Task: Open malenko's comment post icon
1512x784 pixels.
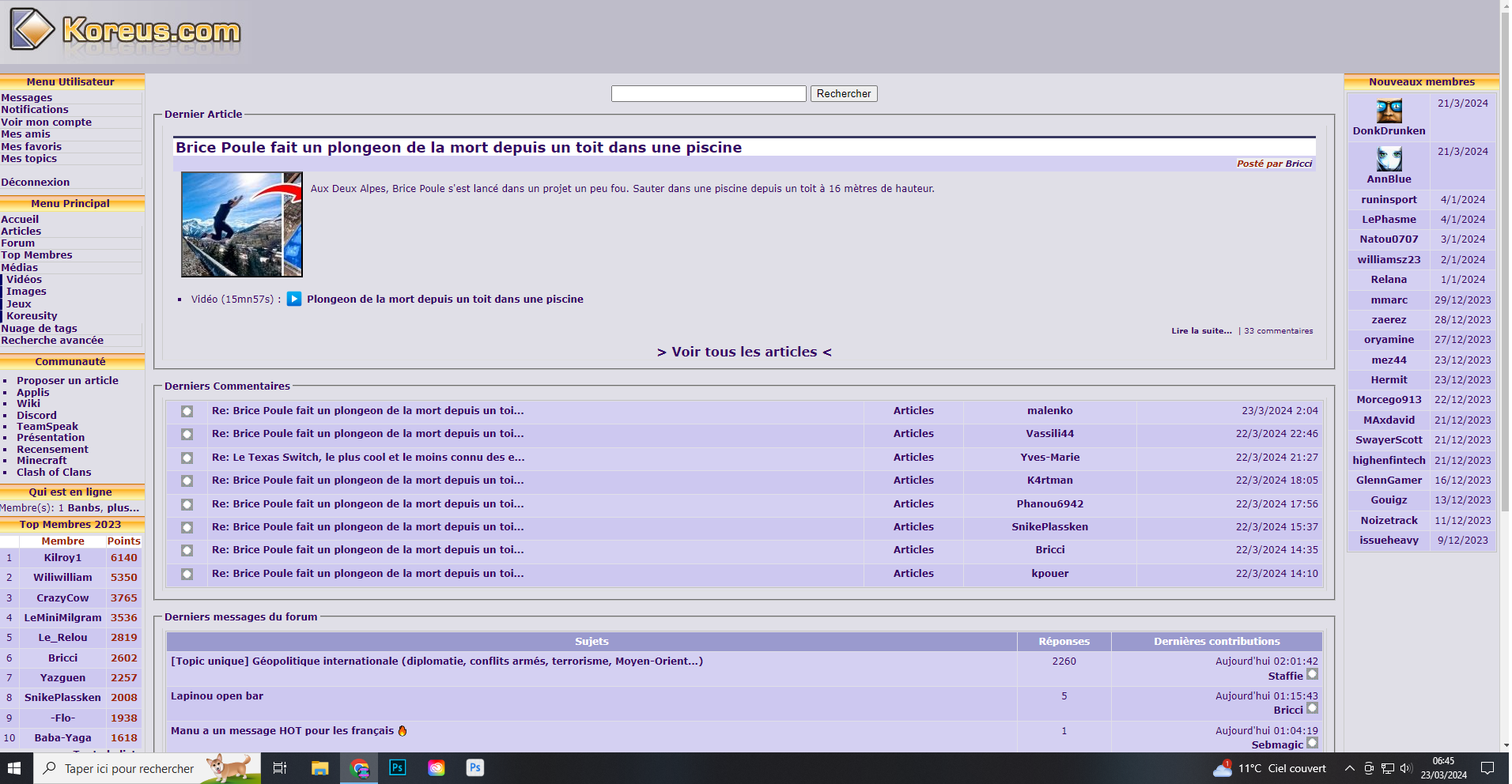Action: pyautogui.click(x=187, y=412)
